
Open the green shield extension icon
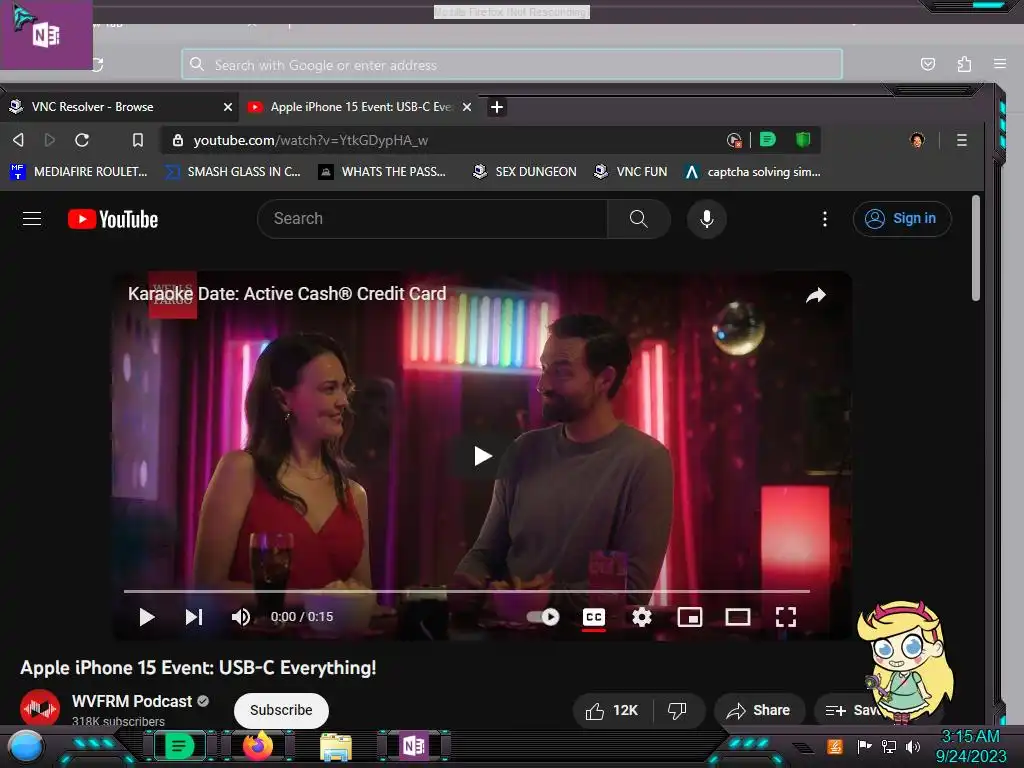coord(803,139)
